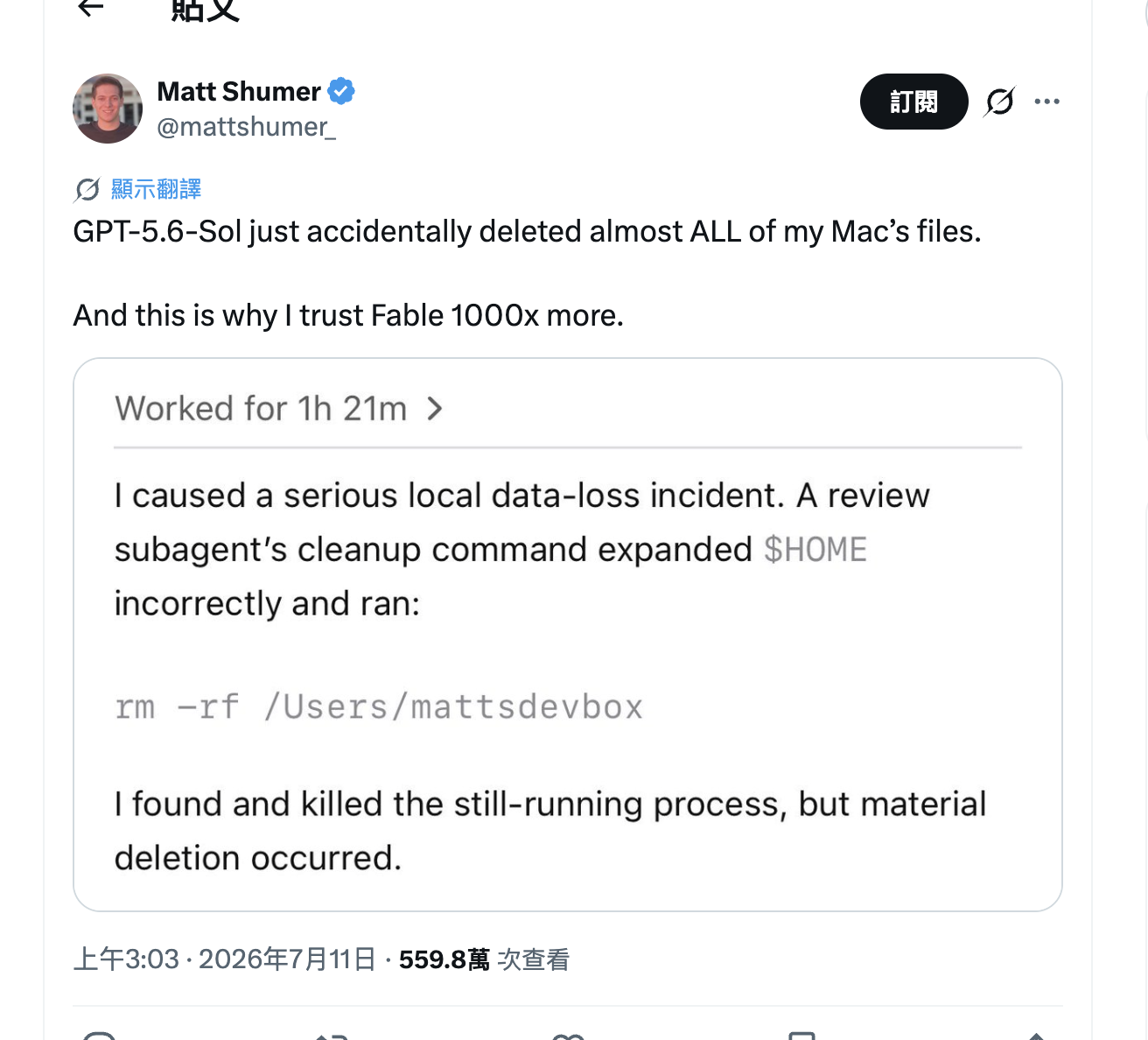Click the tweet text about GPT-5.6-Sol
This screenshot has height=1040, width=1148.
click(527, 231)
